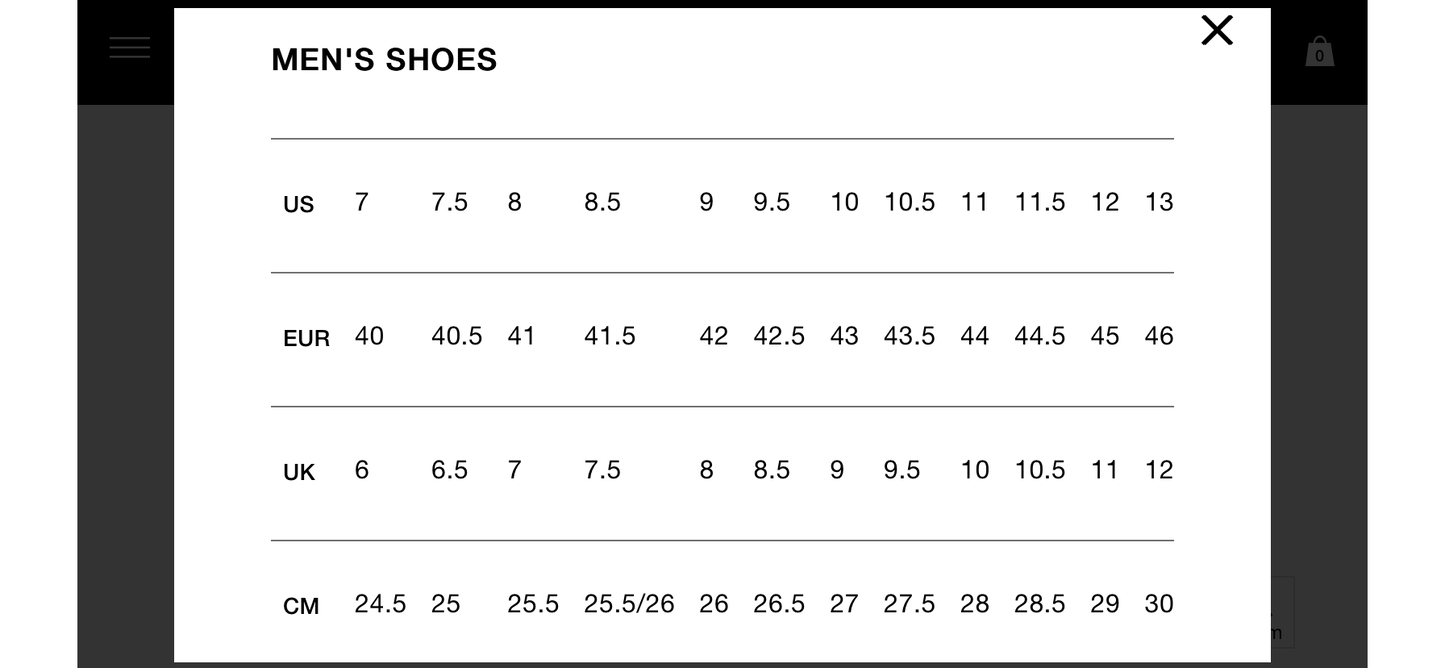Select UK size 6

click(361, 470)
